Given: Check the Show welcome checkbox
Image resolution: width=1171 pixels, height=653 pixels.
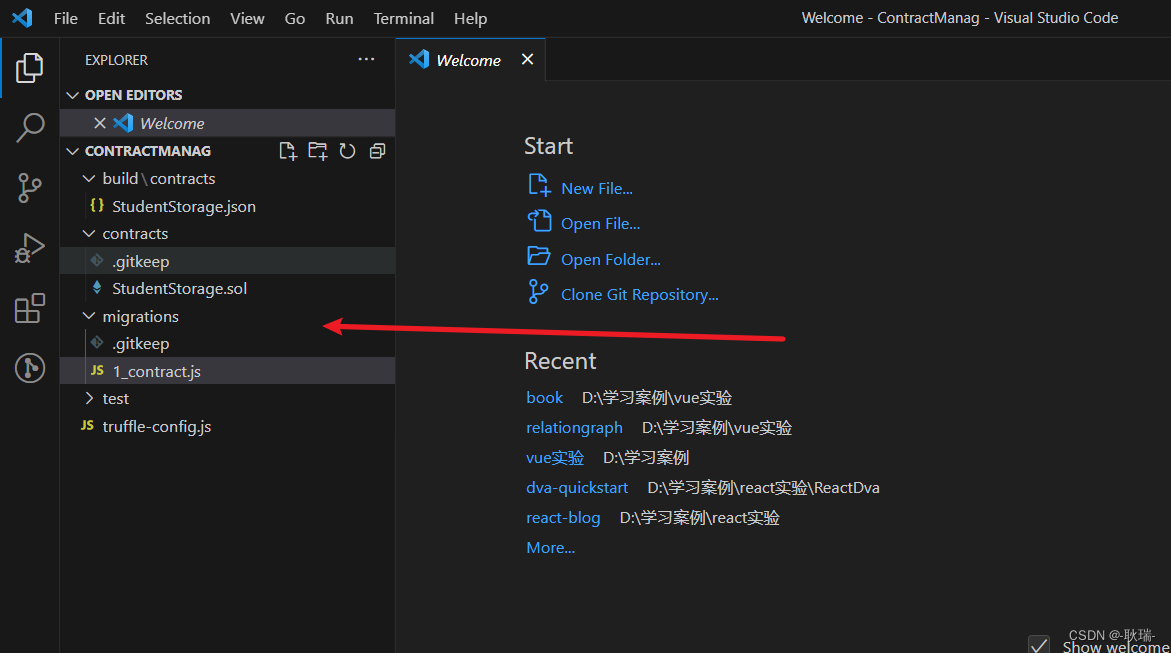Looking at the screenshot, I should pyautogui.click(x=1039, y=644).
